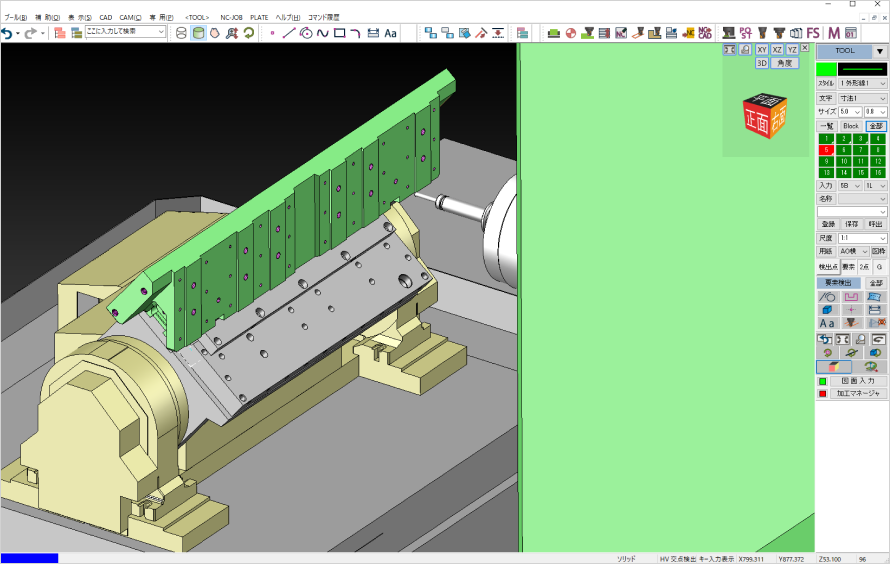Click the bright green color swatch
The width and height of the screenshot is (890, 564).
point(826,68)
